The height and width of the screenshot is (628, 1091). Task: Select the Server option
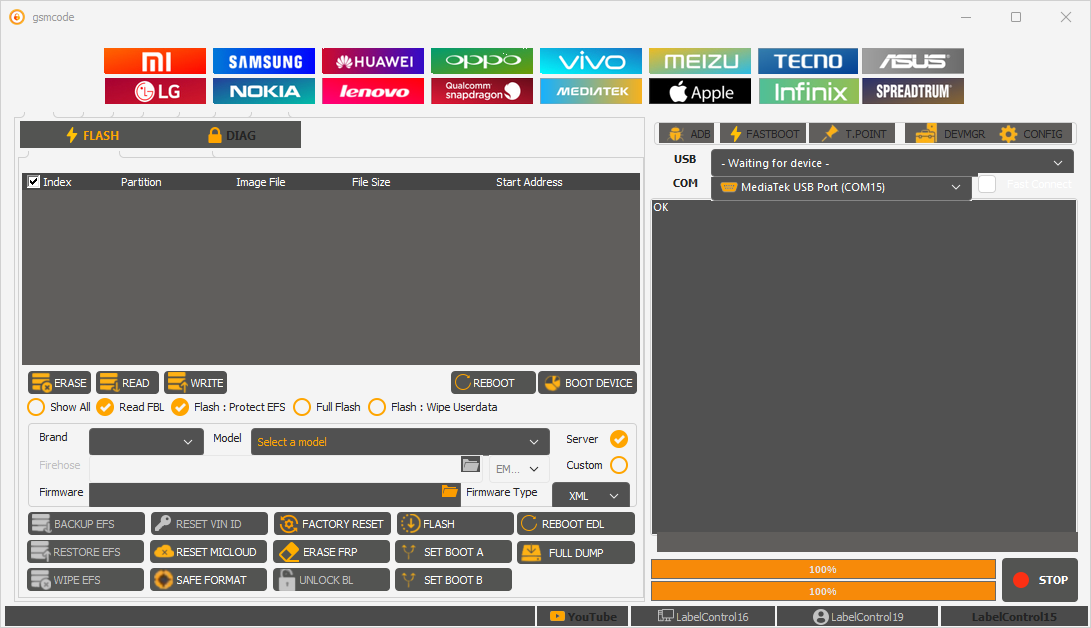[x=619, y=439]
